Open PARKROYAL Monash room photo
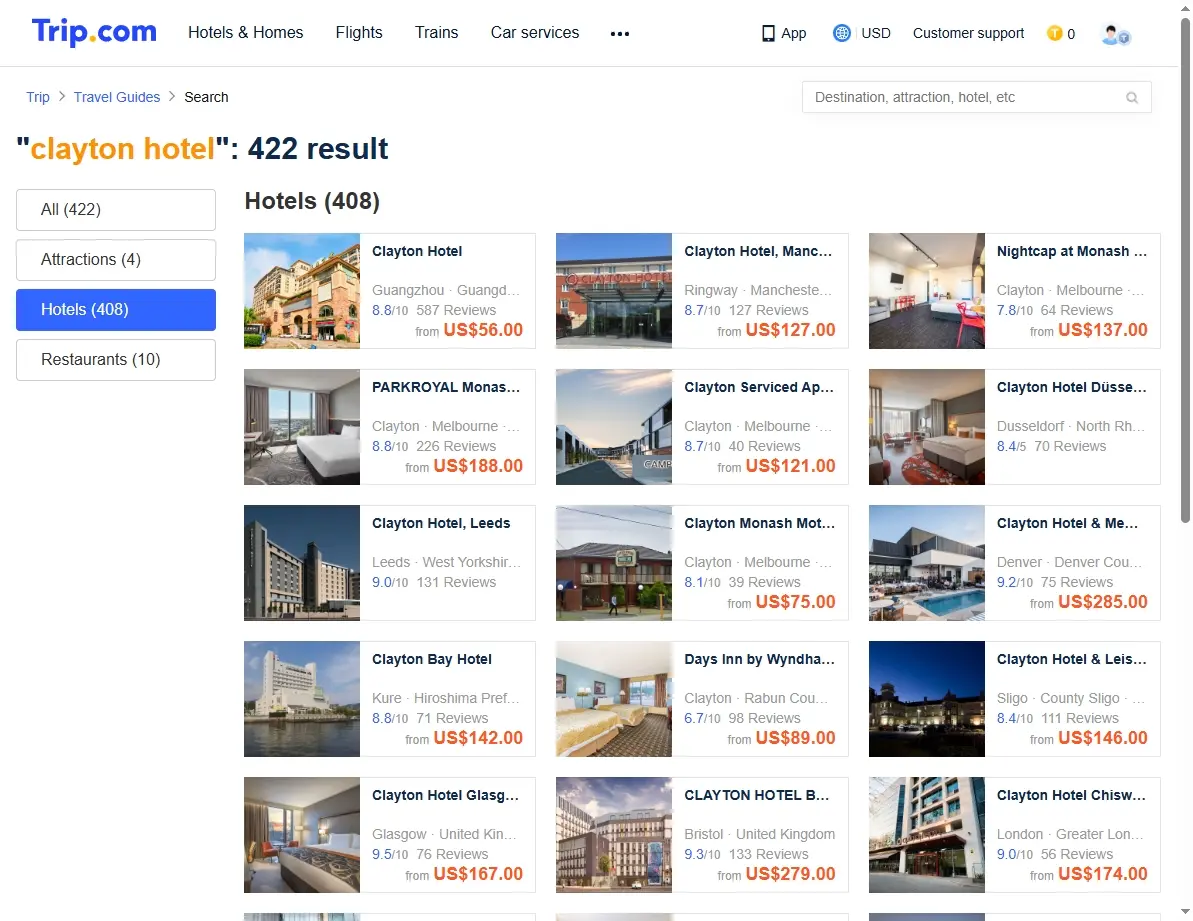The height and width of the screenshot is (921, 1193). click(x=302, y=427)
